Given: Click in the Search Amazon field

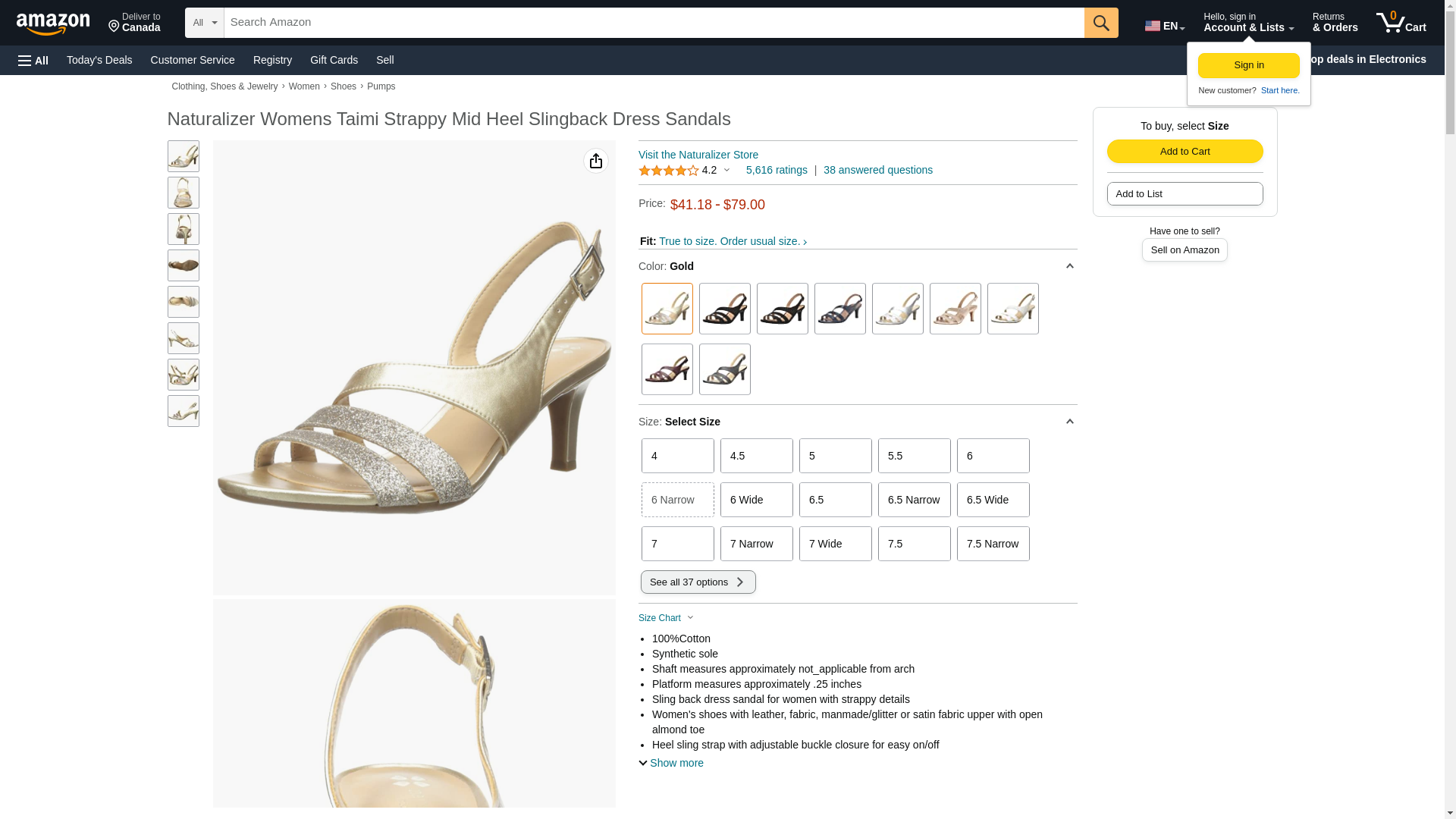Looking at the screenshot, I should tap(654, 23).
